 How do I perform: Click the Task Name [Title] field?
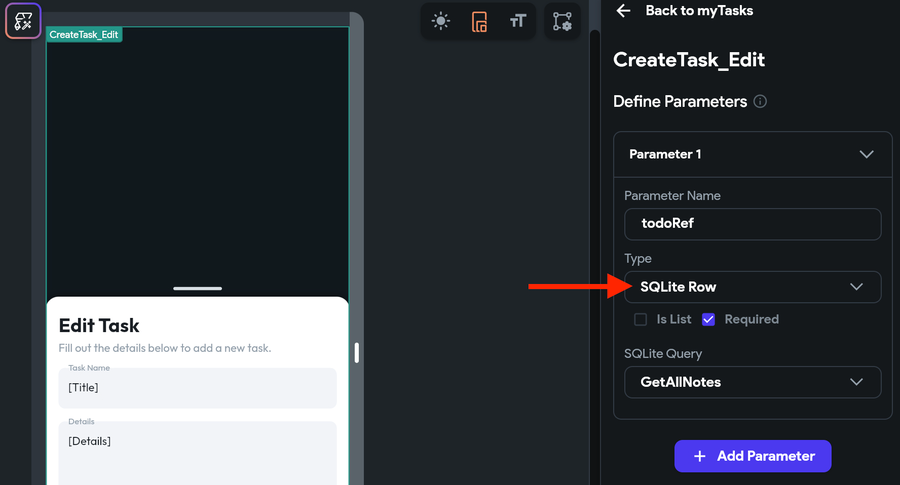coord(197,388)
